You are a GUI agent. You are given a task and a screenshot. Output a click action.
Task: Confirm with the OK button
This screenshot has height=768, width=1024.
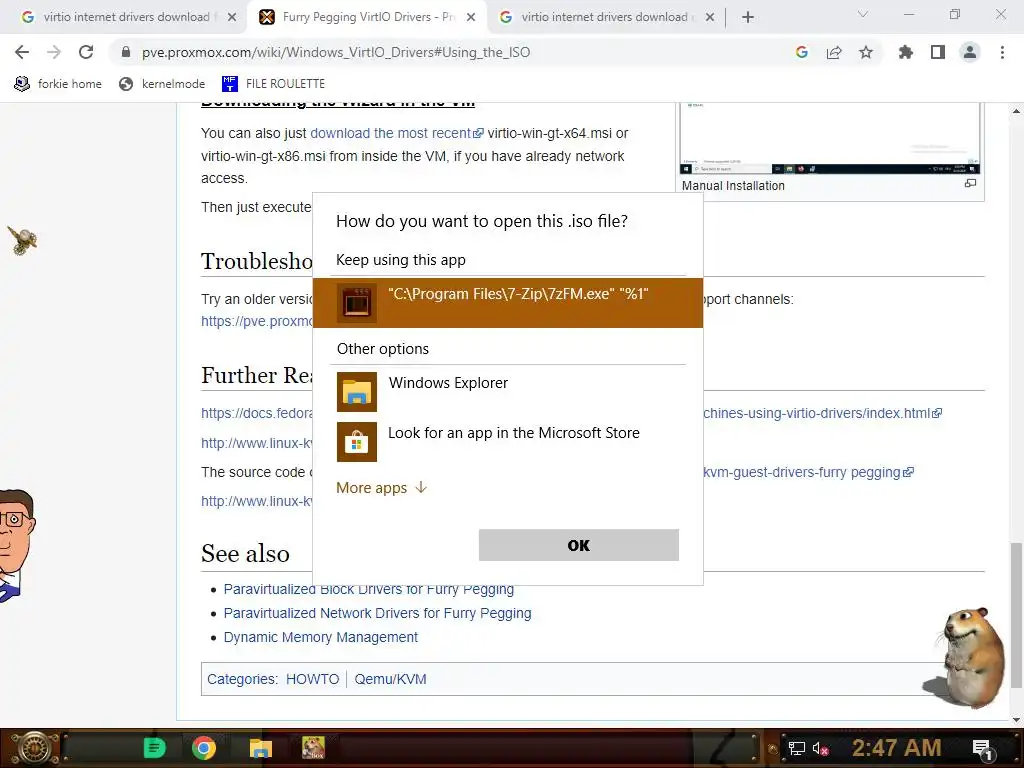click(579, 545)
